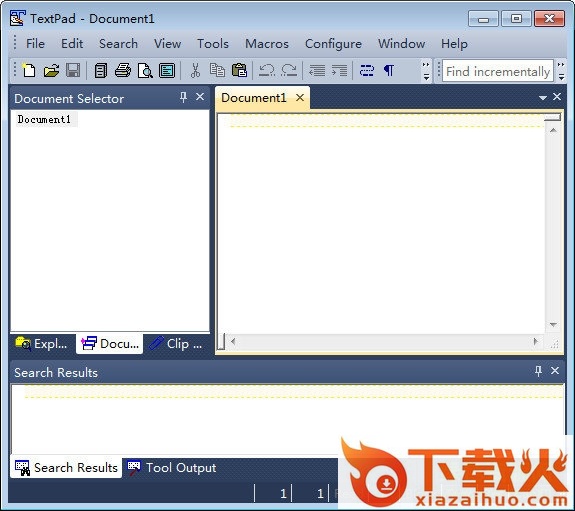The image size is (575, 511).
Task: Open the Help menu
Action: (454, 44)
